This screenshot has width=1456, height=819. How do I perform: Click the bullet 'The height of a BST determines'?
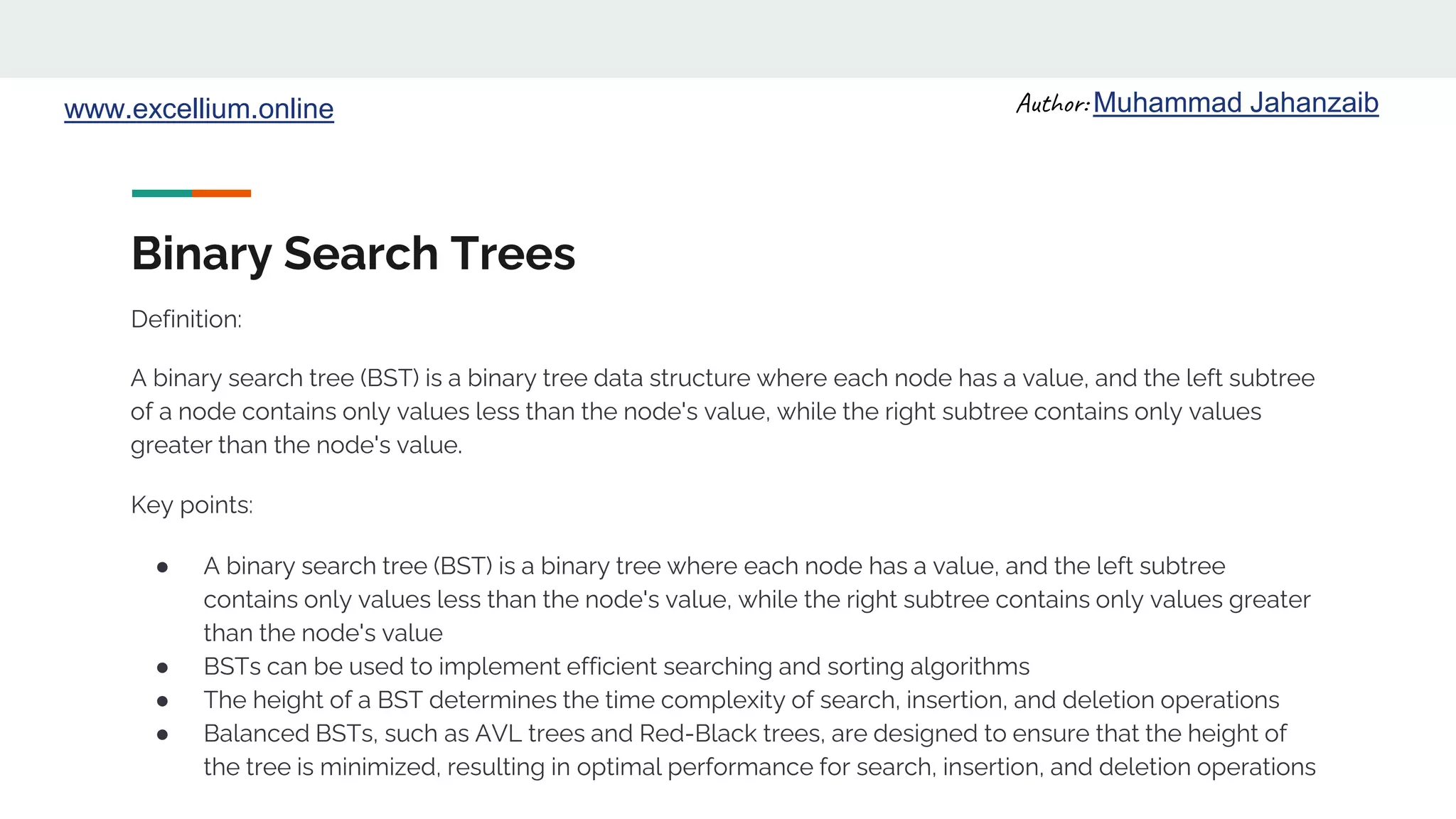[742, 700]
